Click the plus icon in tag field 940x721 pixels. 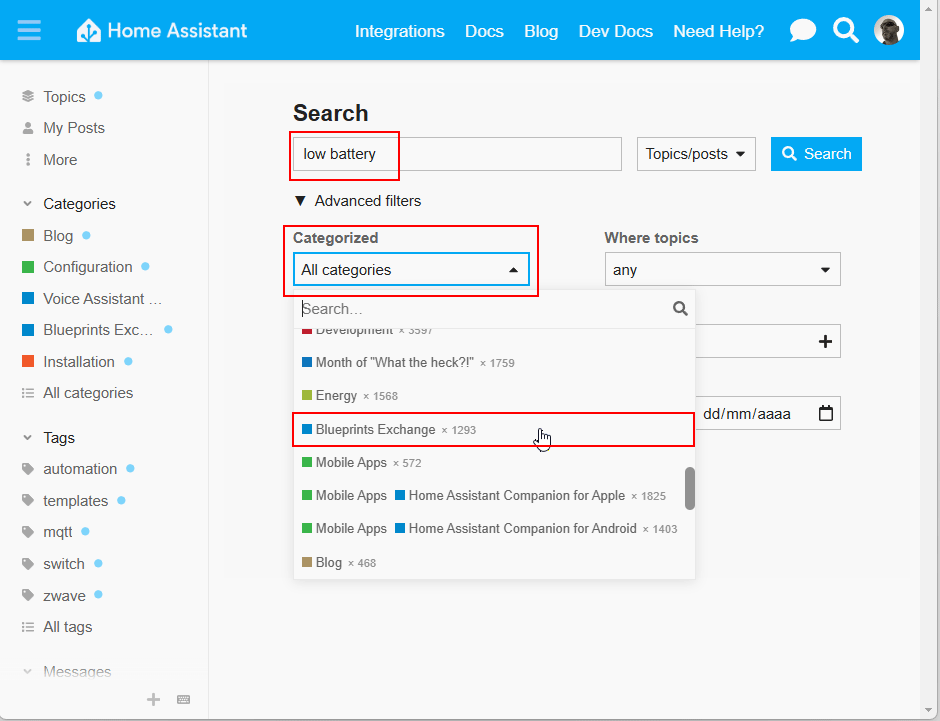pos(825,341)
